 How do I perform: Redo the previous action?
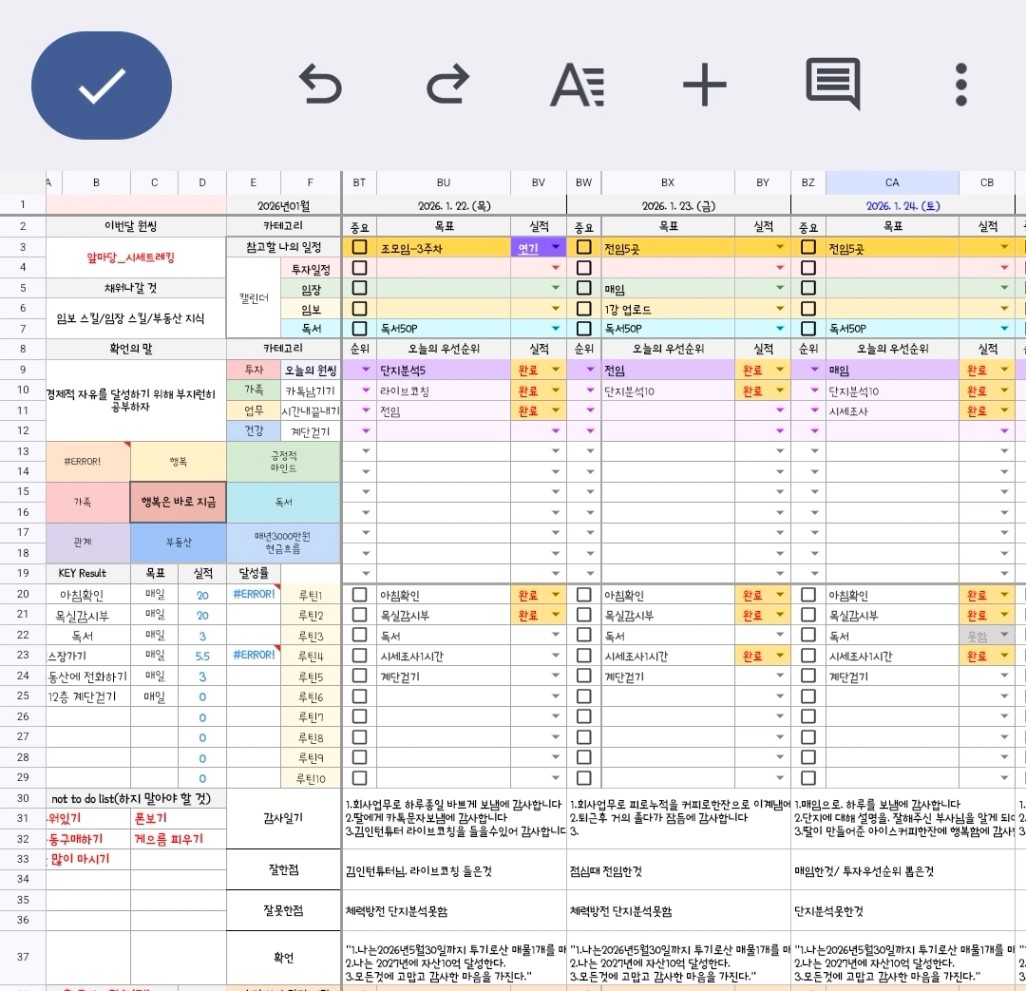(447, 85)
